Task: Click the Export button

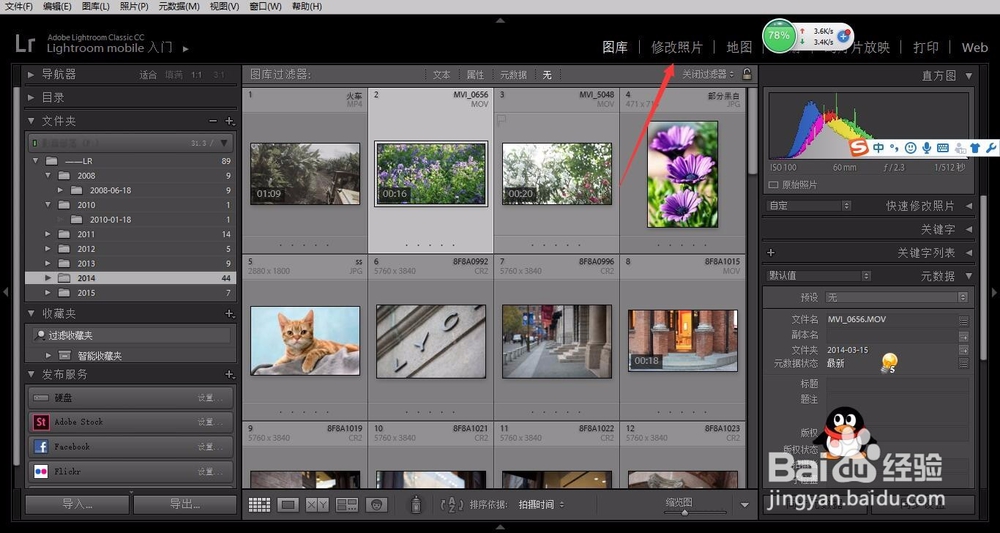Action: click(x=185, y=504)
